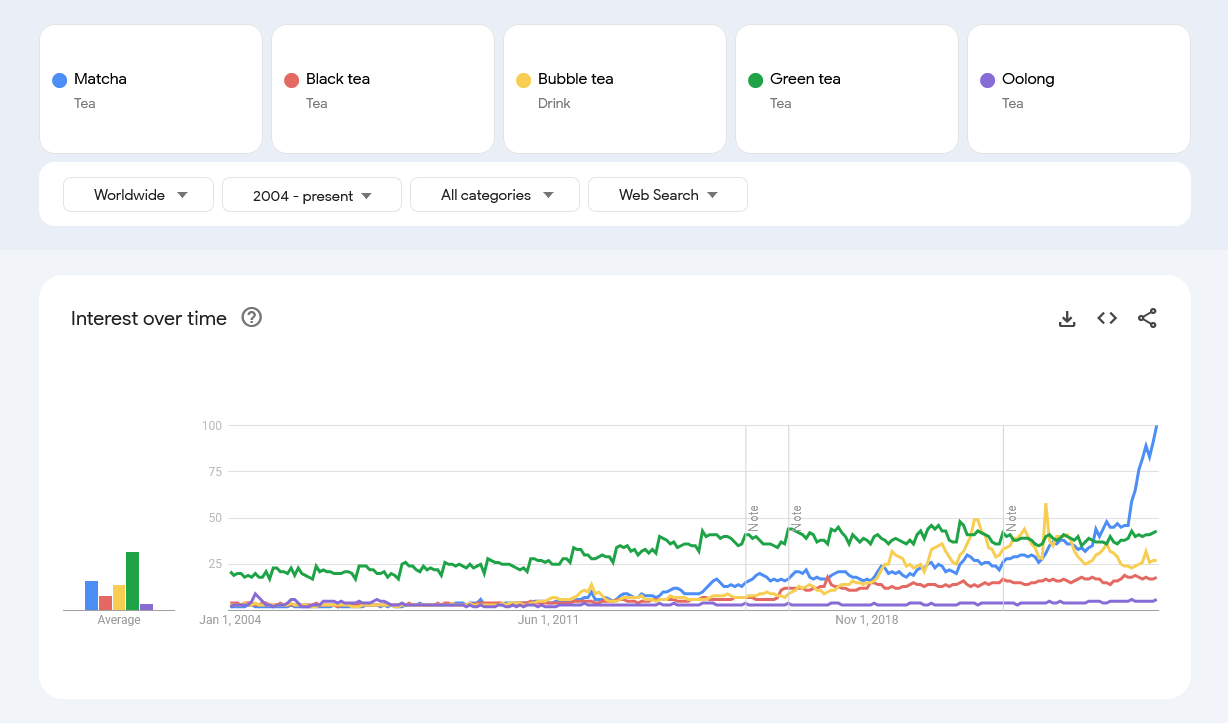Click the 'Interest over time' heading

tap(149, 318)
